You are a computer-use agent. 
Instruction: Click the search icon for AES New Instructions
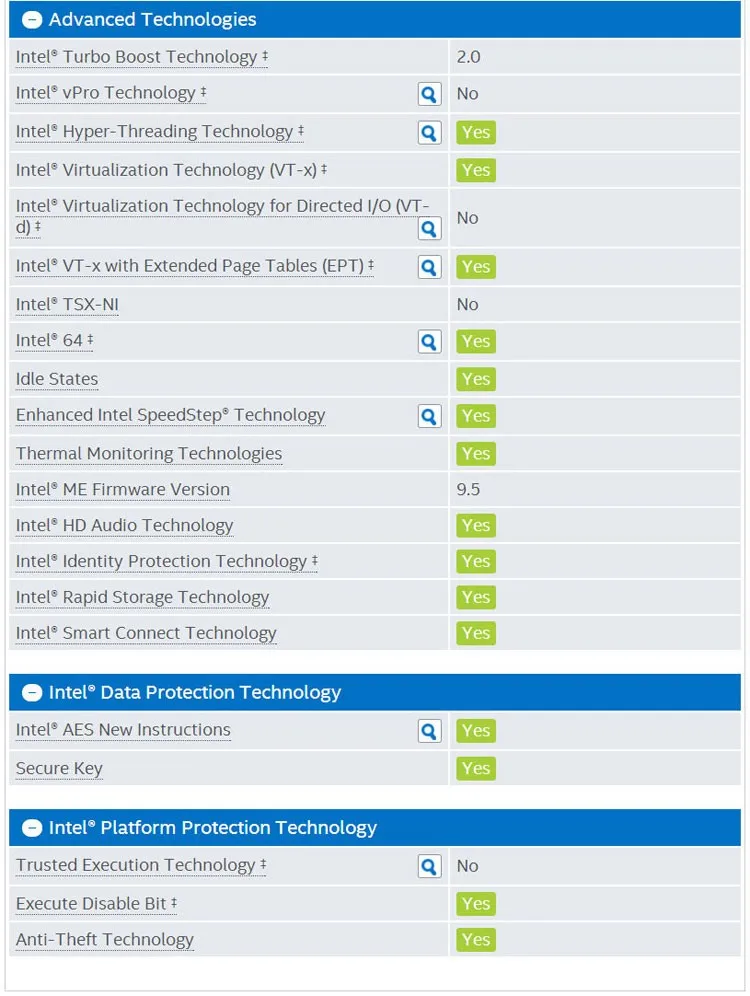429,731
